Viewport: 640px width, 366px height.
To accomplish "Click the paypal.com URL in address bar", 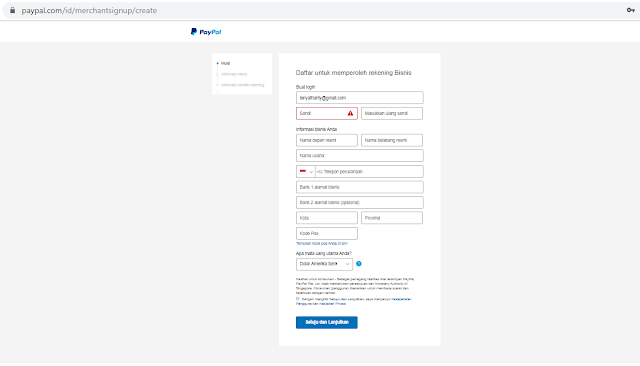I will [89, 10].
